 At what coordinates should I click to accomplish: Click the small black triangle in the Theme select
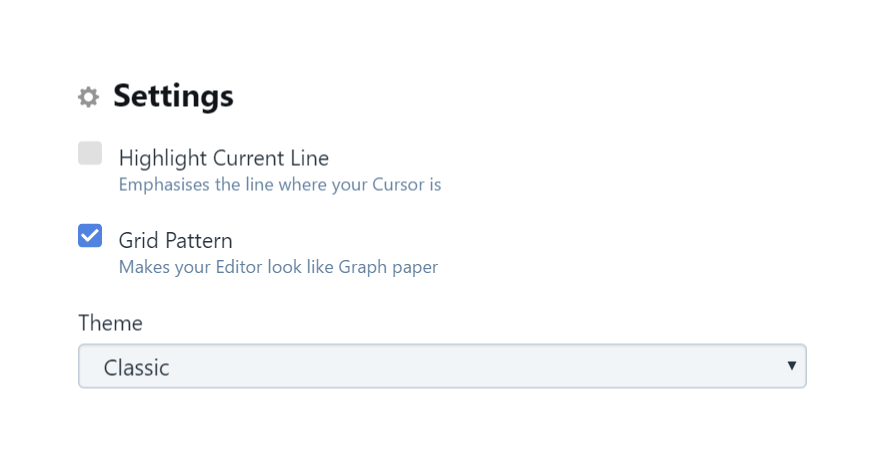pyautogui.click(x=792, y=366)
